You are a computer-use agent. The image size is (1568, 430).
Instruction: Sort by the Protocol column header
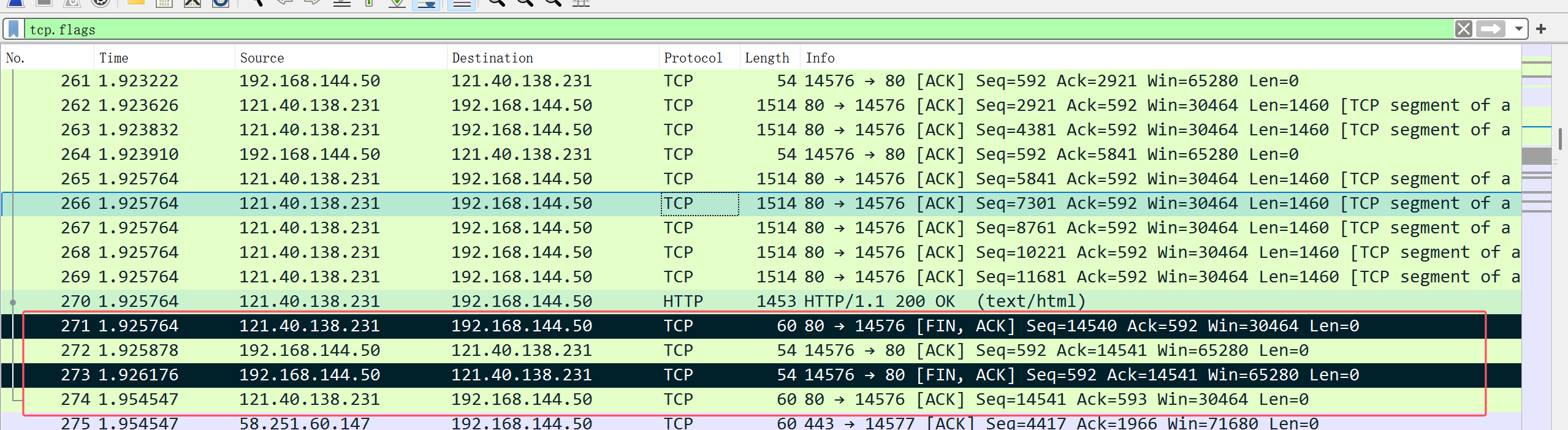[x=700, y=58]
